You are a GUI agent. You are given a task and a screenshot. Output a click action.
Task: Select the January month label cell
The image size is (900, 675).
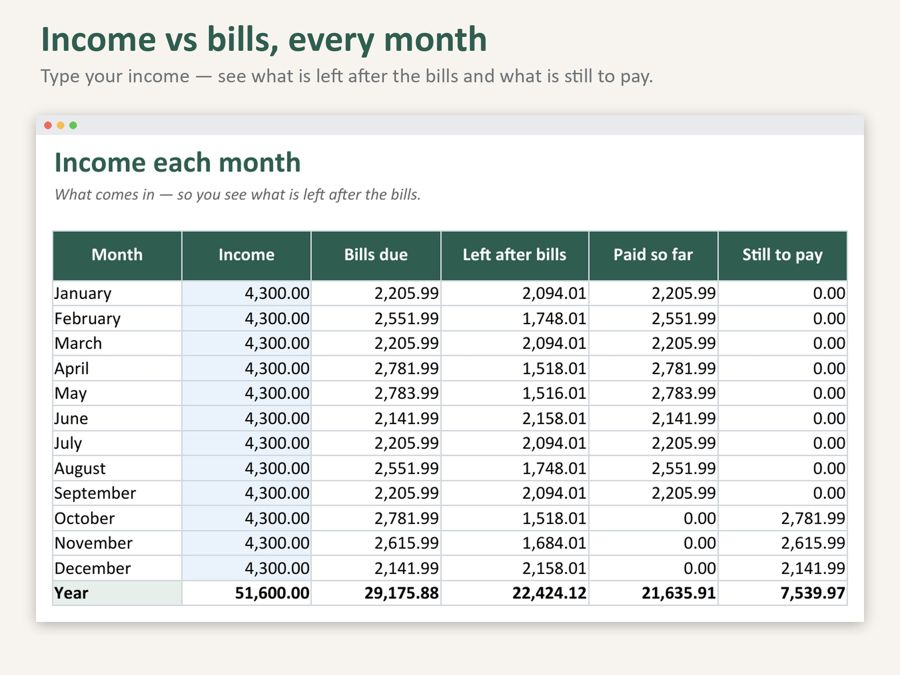[x=117, y=293]
